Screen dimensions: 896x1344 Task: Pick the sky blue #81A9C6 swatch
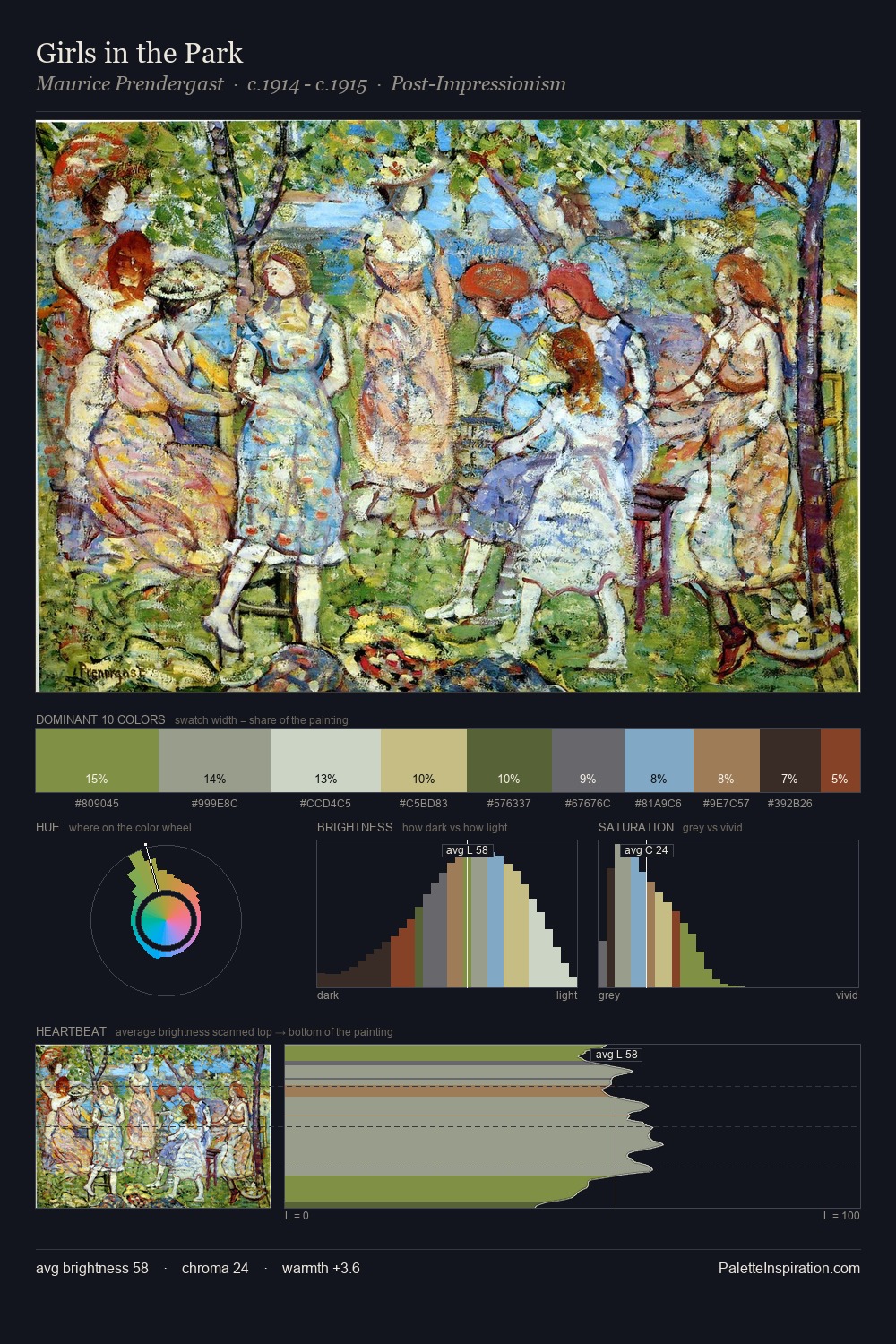coord(659,761)
